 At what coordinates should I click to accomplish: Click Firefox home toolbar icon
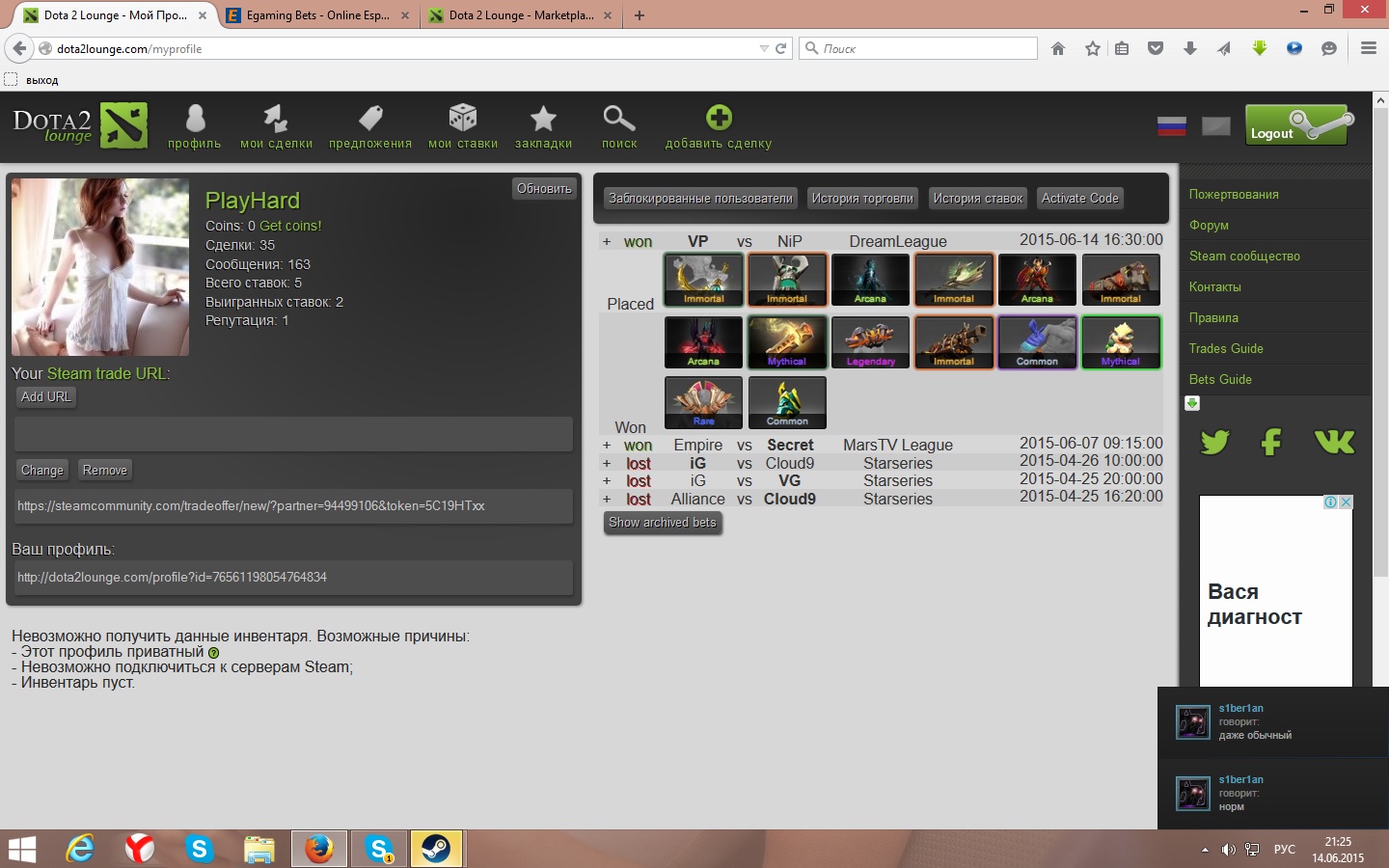coord(1058,48)
